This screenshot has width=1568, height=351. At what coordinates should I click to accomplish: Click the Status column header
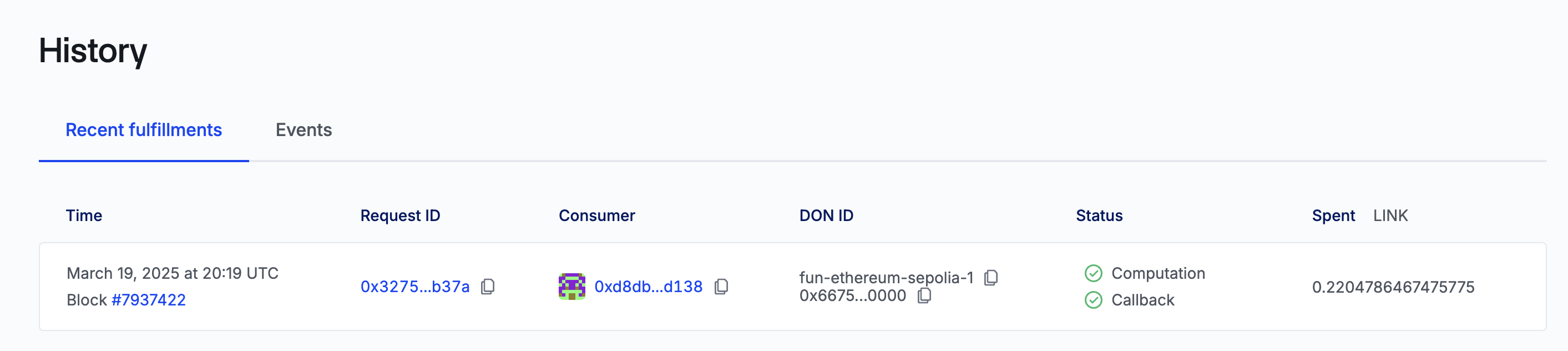[1099, 215]
